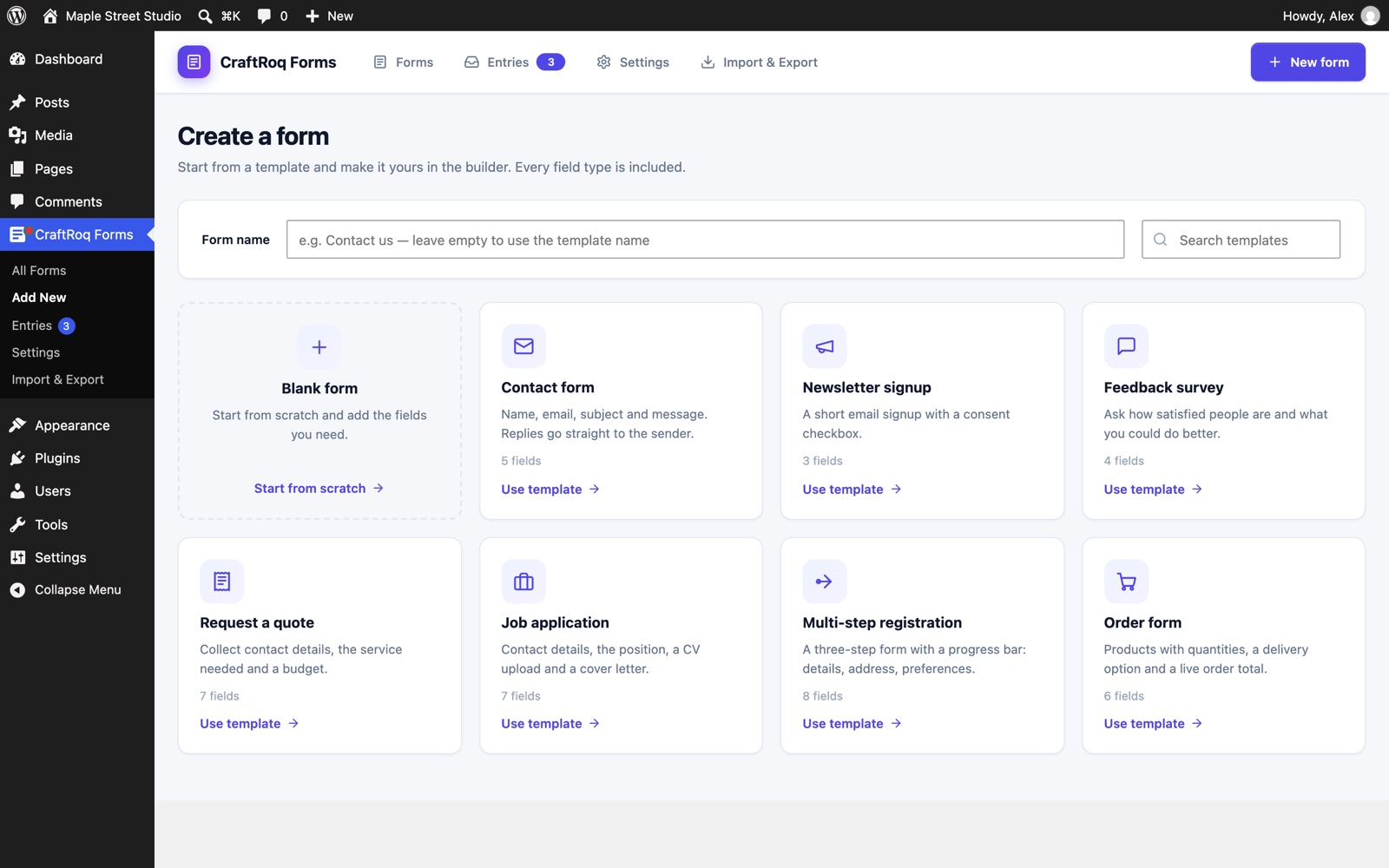The width and height of the screenshot is (1389, 868).
Task: Open the Forms tab
Action: pyautogui.click(x=404, y=62)
